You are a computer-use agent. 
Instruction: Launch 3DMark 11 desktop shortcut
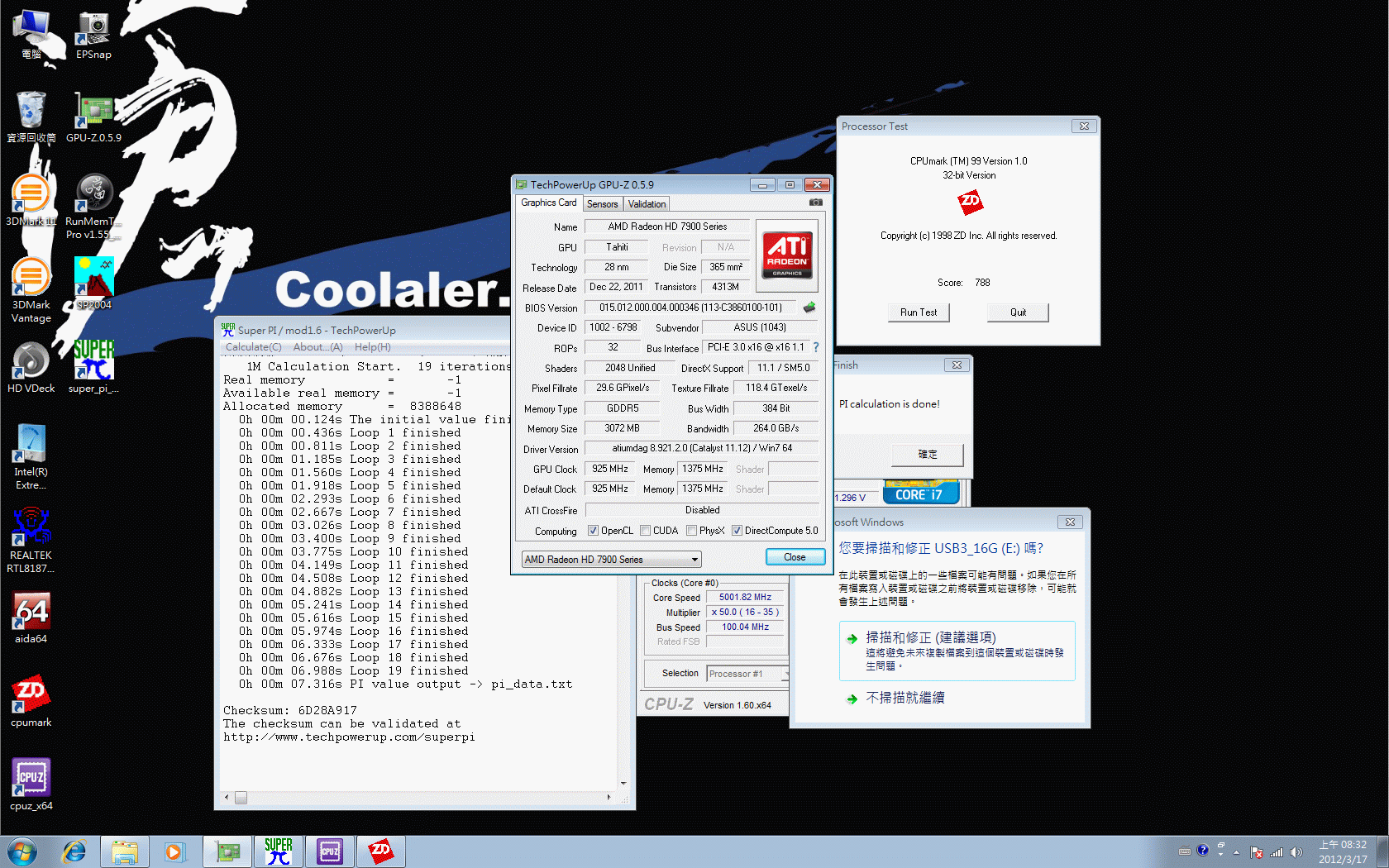coord(31,201)
